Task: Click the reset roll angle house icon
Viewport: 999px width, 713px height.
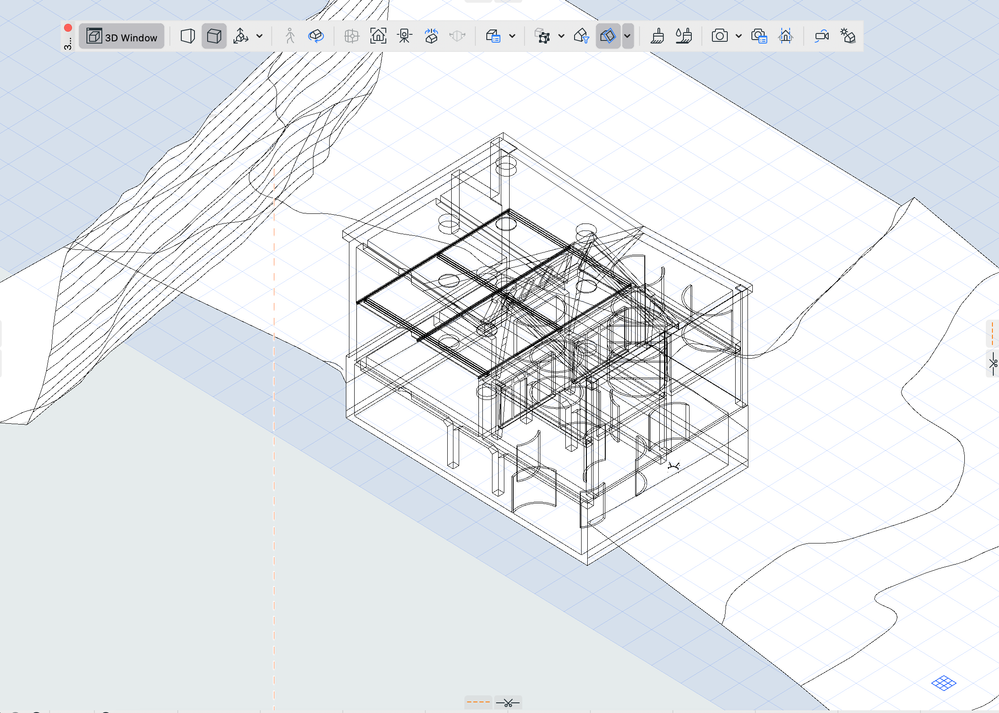Action: pyautogui.click(x=431, y=36)
